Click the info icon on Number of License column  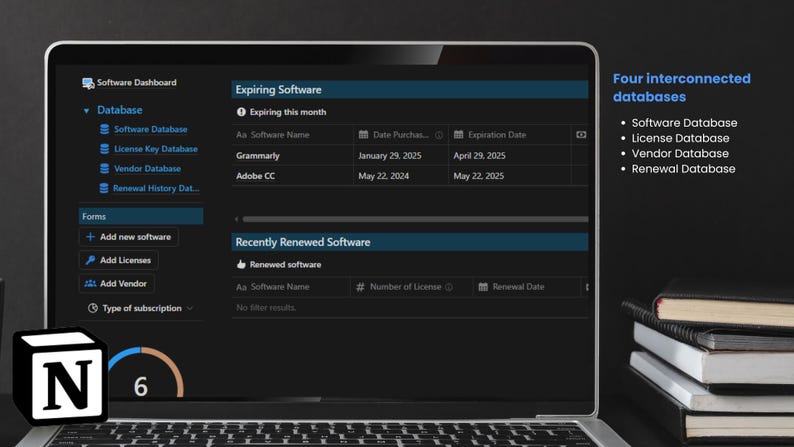point(449,287)
